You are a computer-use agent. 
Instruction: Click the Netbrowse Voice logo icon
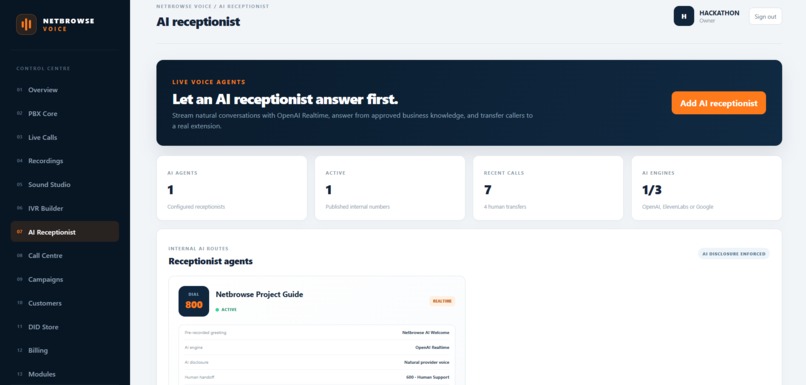click(26, 24)
